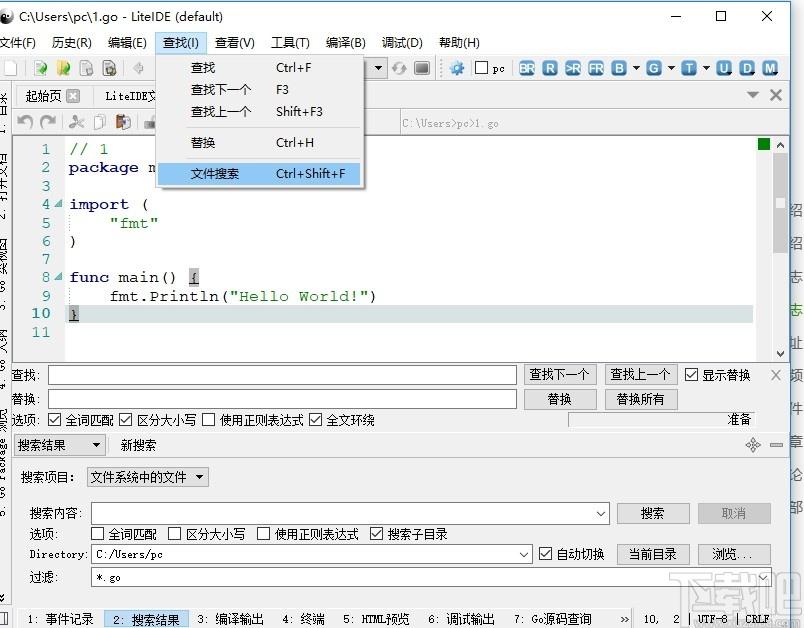
Task: Click the 当前目录 button
Action: click(653, 554)
